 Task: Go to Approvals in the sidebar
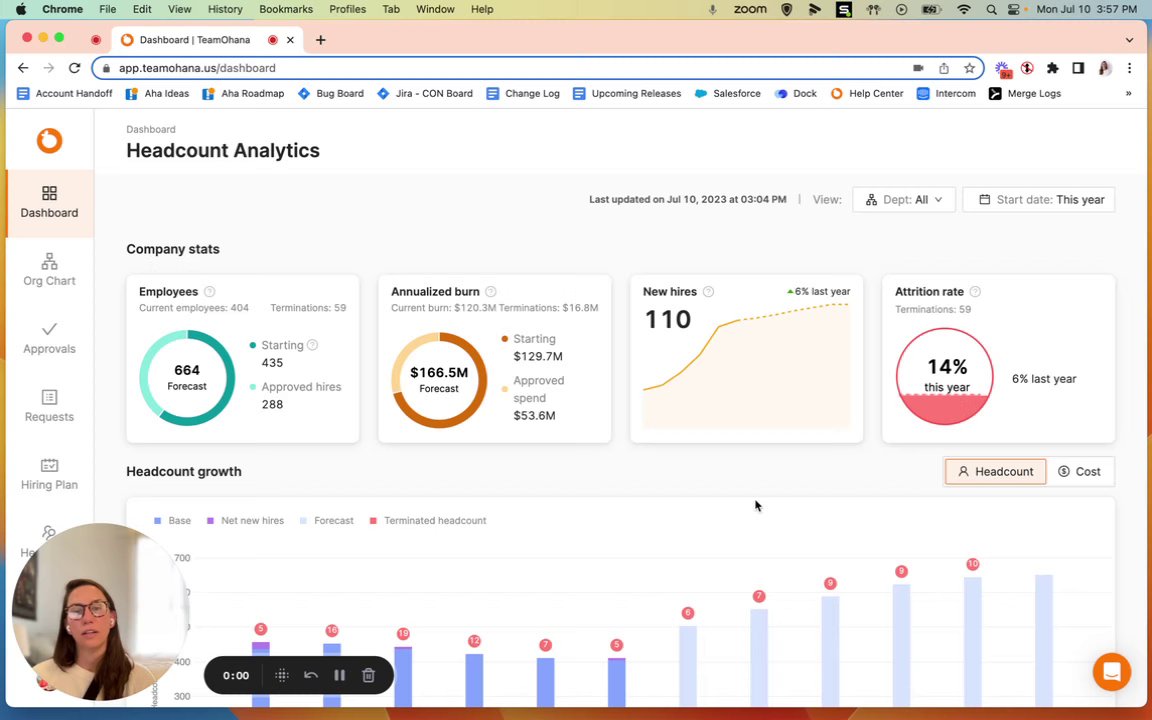(49, 338)
